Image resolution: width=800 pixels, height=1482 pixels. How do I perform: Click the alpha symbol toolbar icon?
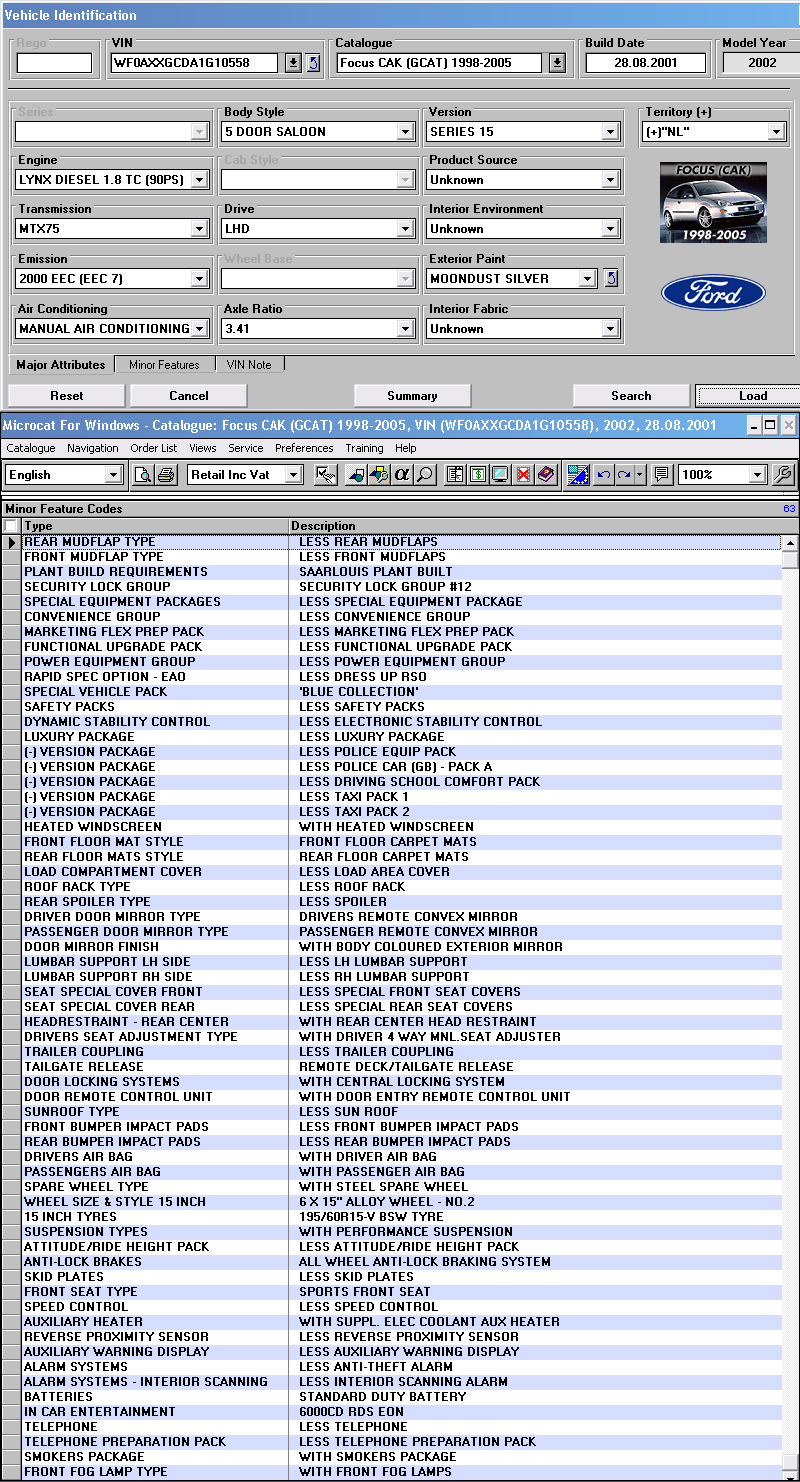click(402, 475)
